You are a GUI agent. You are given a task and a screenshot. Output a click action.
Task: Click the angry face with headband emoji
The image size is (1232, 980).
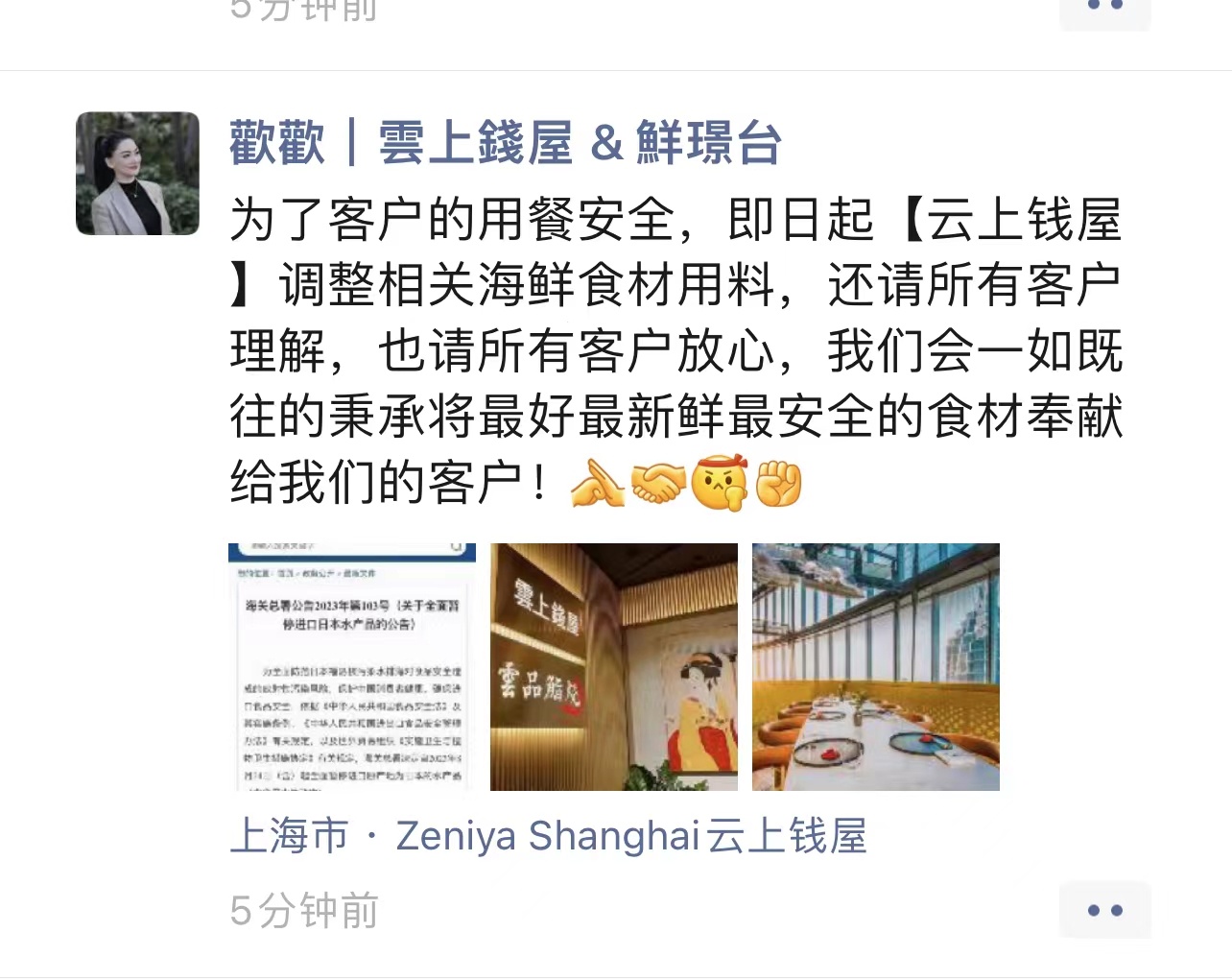720,483
